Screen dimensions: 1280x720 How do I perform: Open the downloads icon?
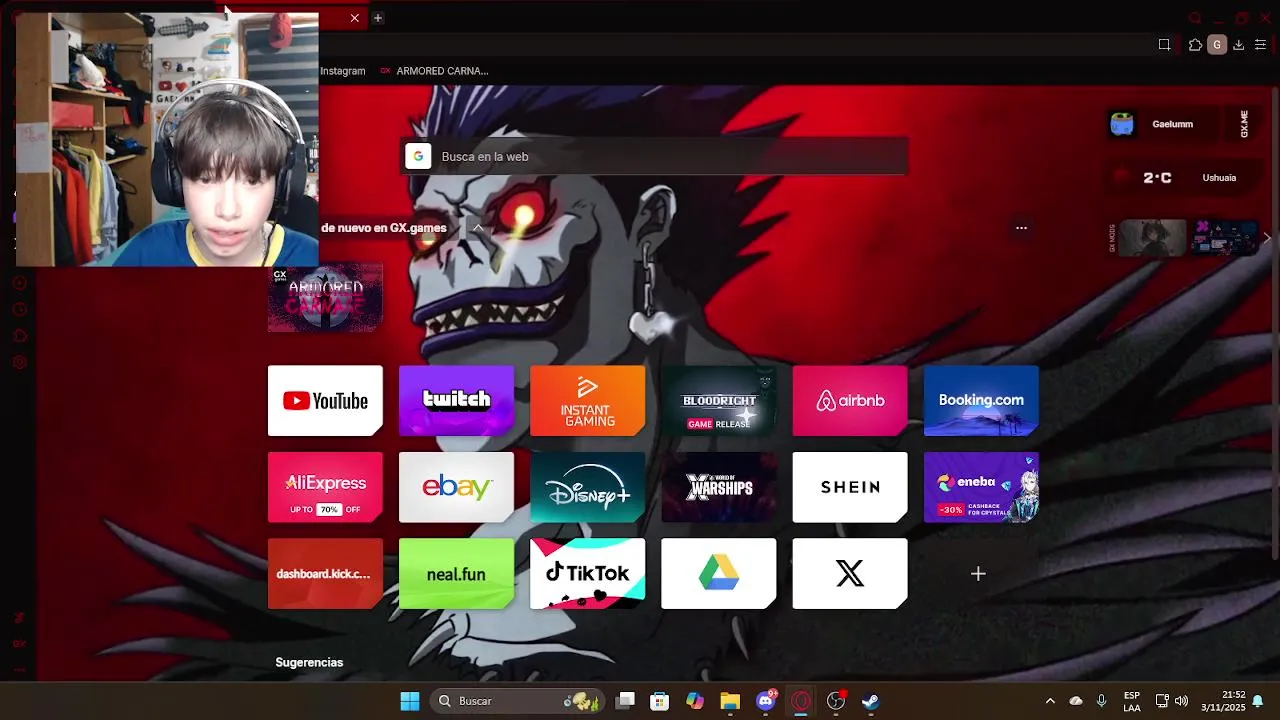tap(1238, 45)
